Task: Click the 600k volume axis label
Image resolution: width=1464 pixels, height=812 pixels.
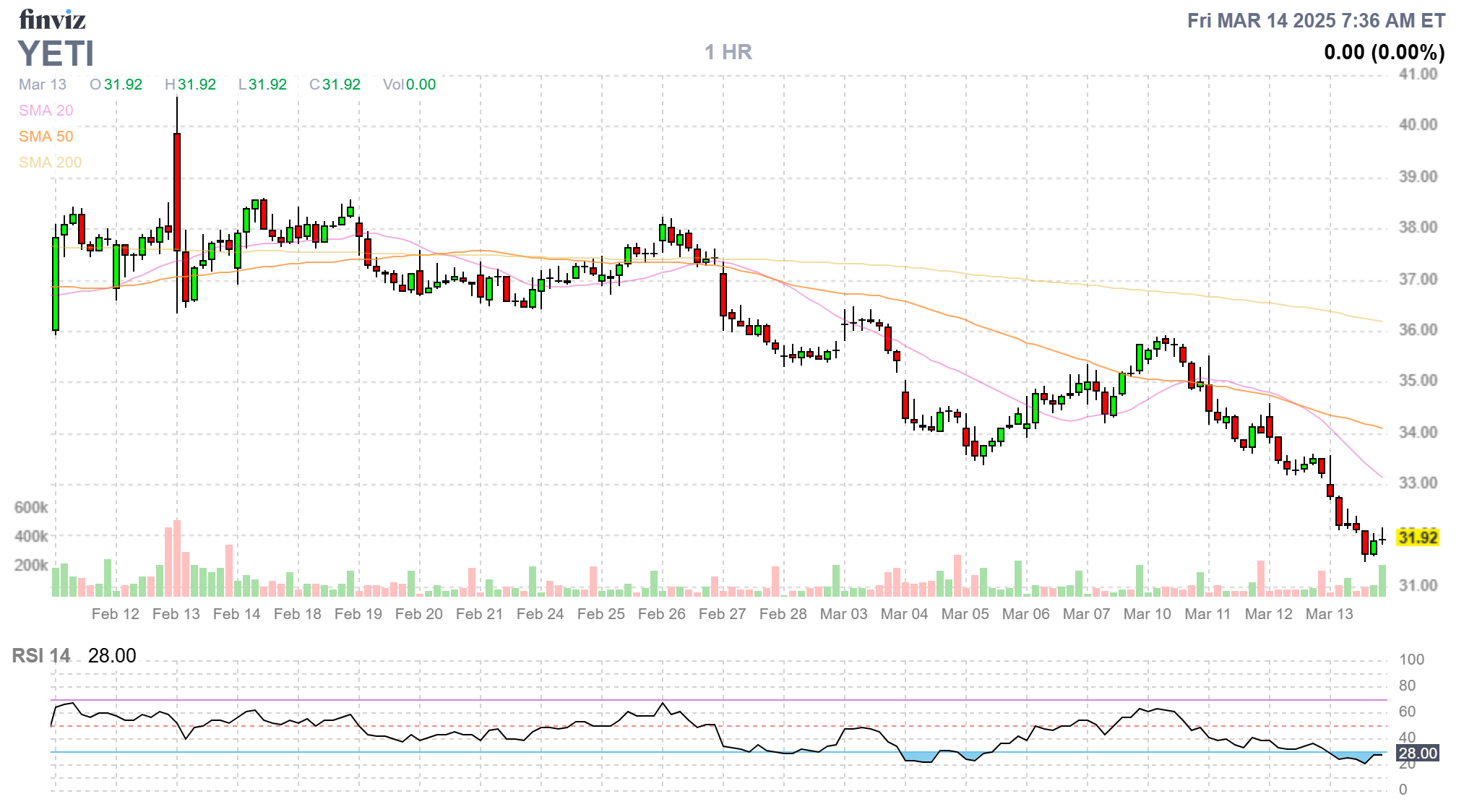Action: click(31, 508)
